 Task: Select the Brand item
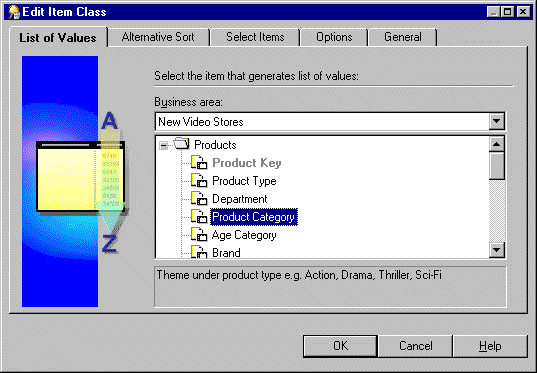click(226, 253)
